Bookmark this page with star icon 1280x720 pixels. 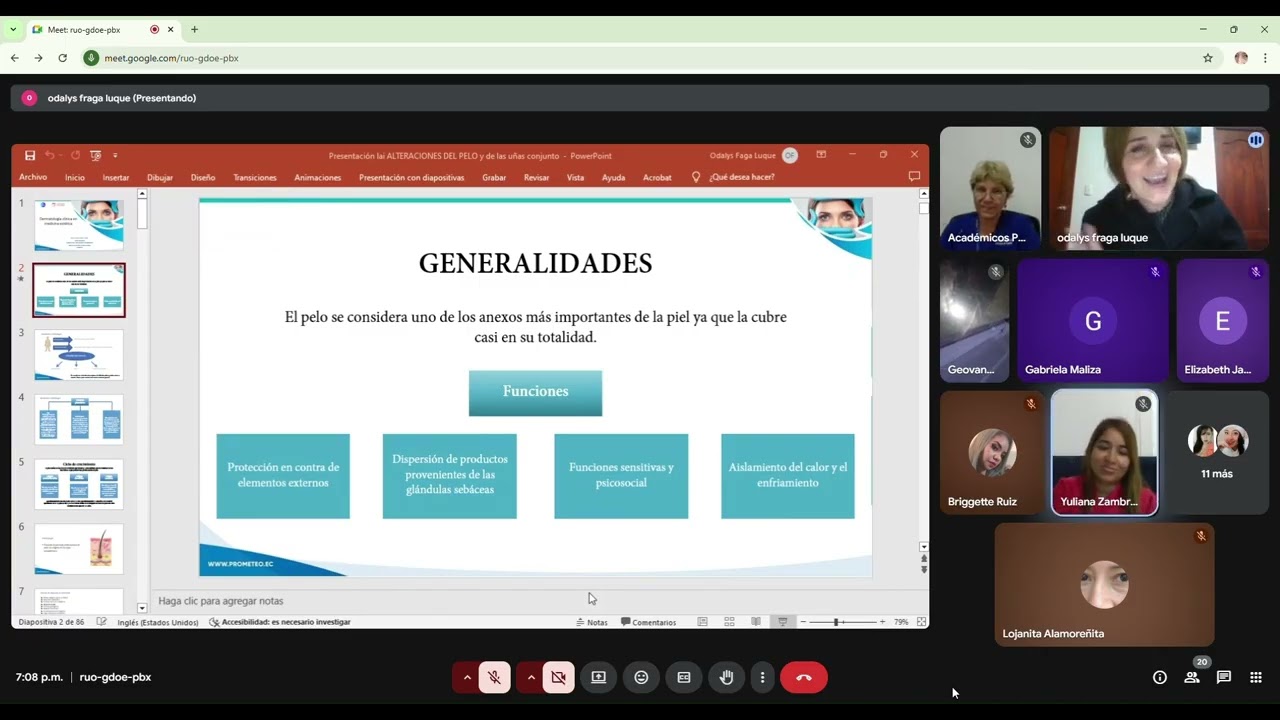[x=1208, y=58]
